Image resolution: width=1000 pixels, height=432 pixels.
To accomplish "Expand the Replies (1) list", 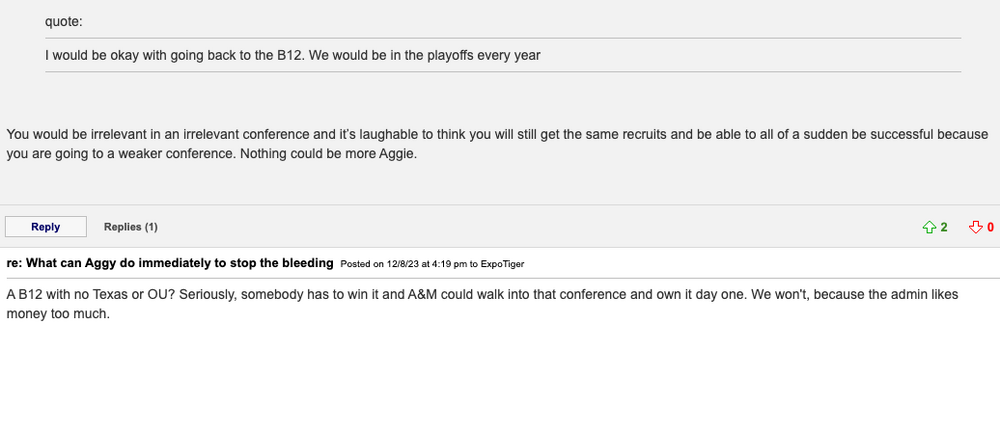I will tap(130, 227).
